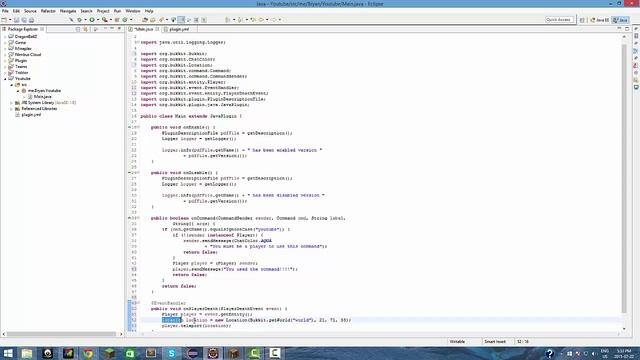Screen dimensions: 640x360
Task: Click the Last Edit Location icon
Action: [253, 20]
